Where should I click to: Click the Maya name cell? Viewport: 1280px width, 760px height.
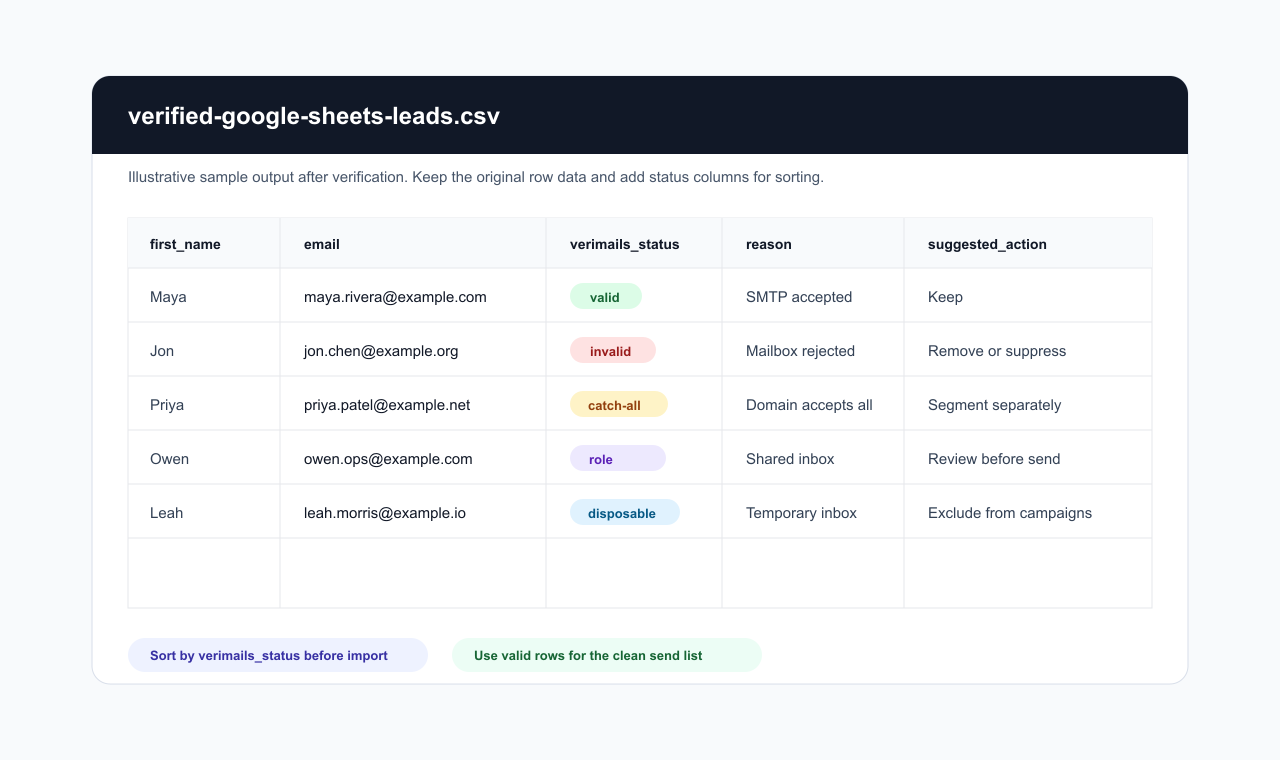point(204,296)
